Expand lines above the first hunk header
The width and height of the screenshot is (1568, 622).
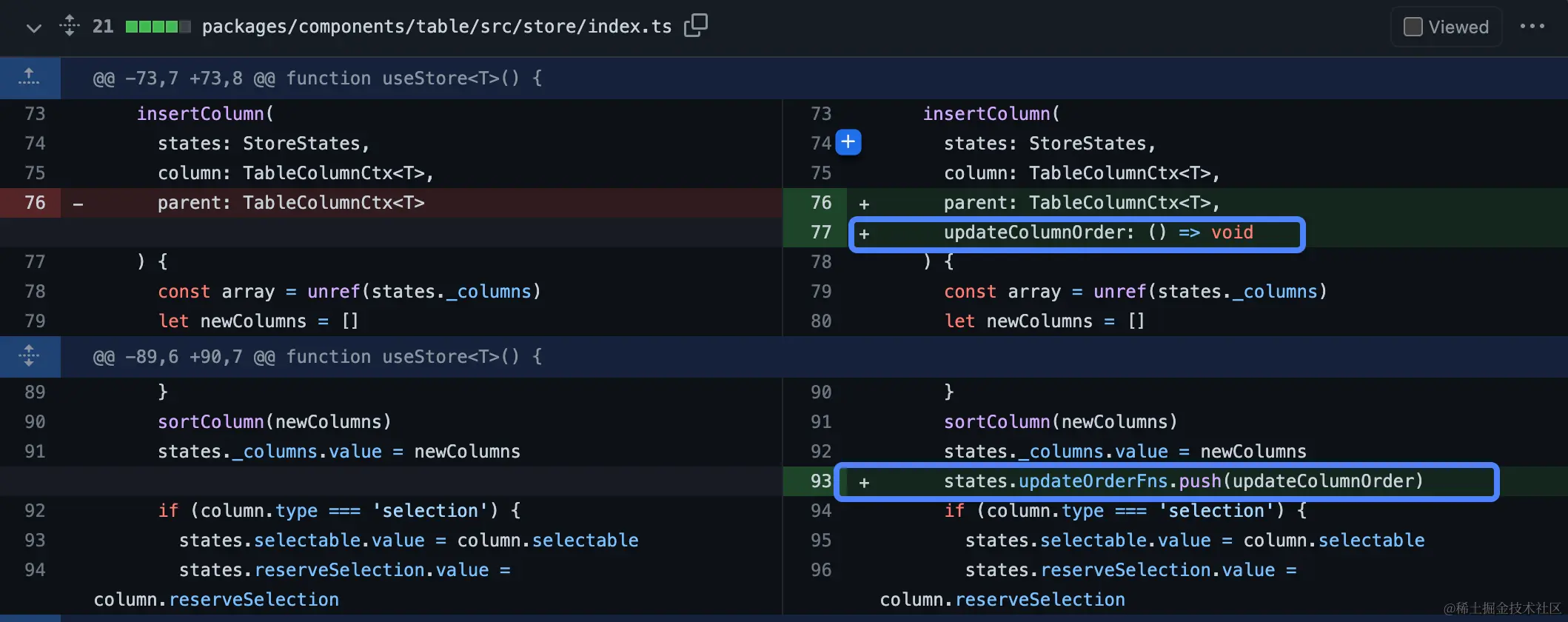[30, 78]
